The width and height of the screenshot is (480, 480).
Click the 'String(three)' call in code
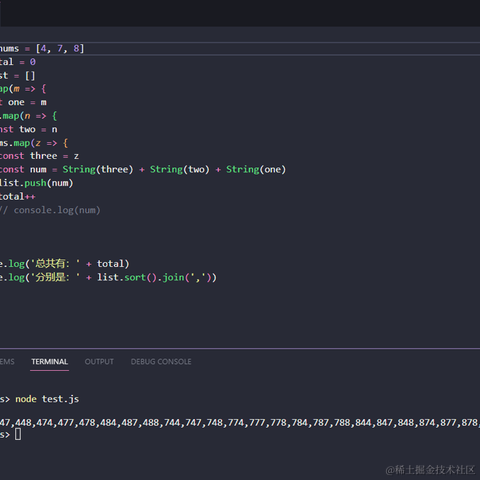point(98,170)
